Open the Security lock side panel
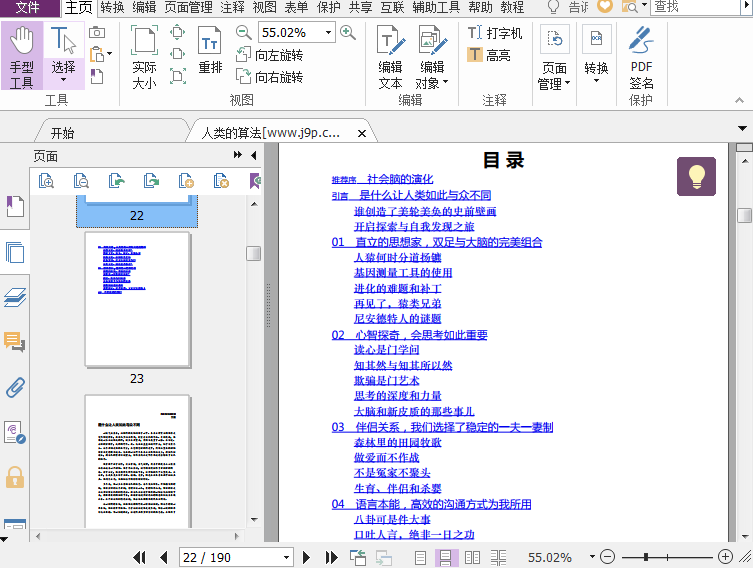 pyautogui.click(x=15, y=477)
